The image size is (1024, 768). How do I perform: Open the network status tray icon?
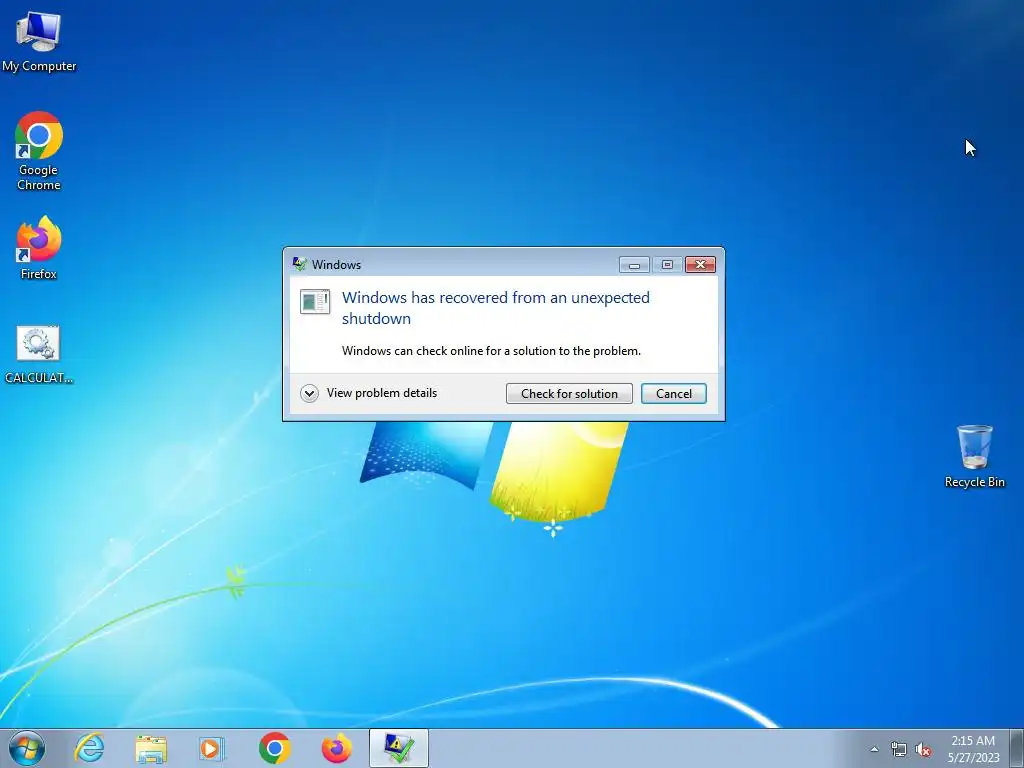[x=899, y=749]
